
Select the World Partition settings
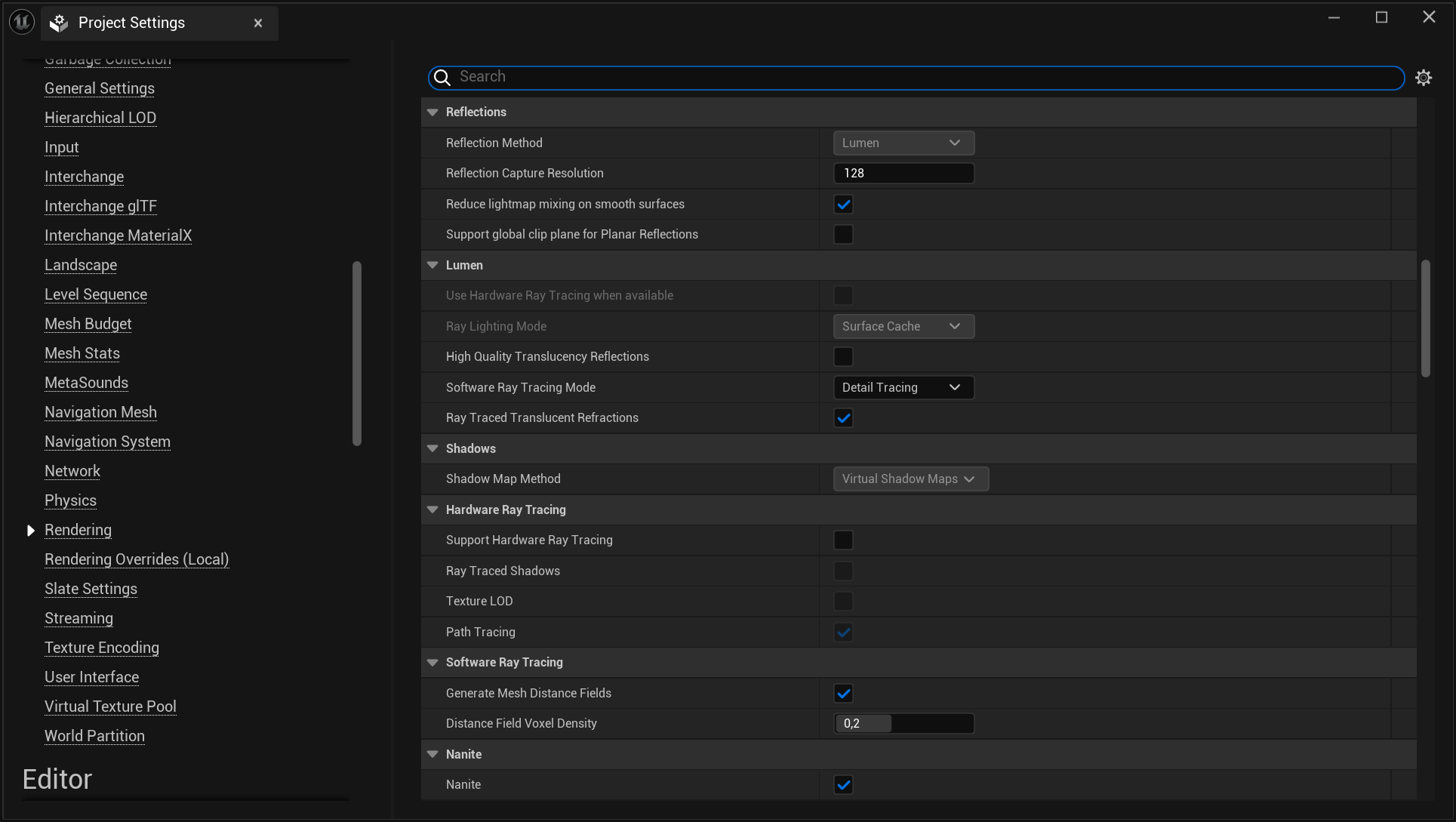pyautogui.click(x=94, y=735)
